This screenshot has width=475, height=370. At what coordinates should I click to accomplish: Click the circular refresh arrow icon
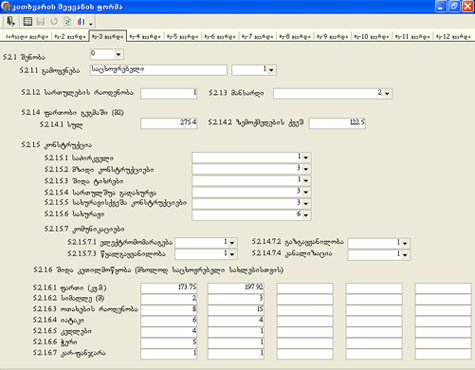(54, 22)
